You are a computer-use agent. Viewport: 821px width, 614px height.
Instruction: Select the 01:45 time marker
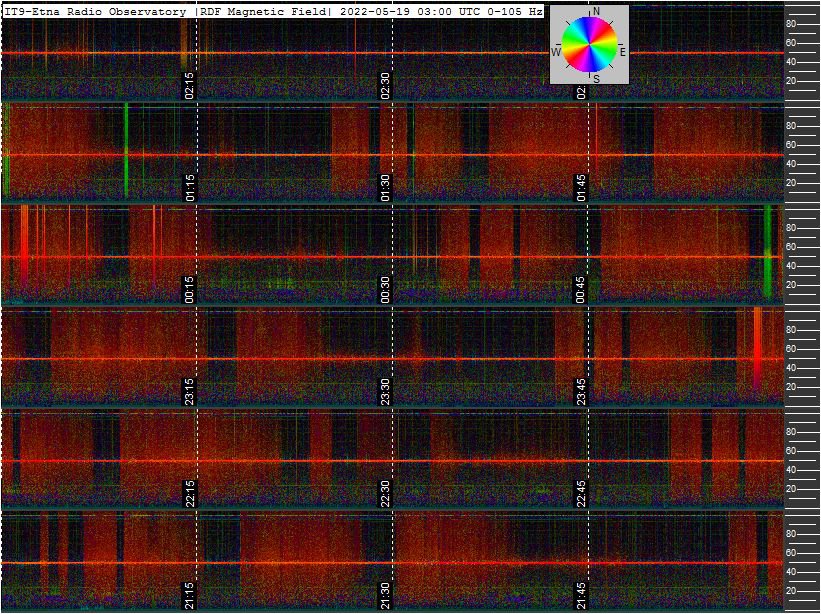coord(581,187)
